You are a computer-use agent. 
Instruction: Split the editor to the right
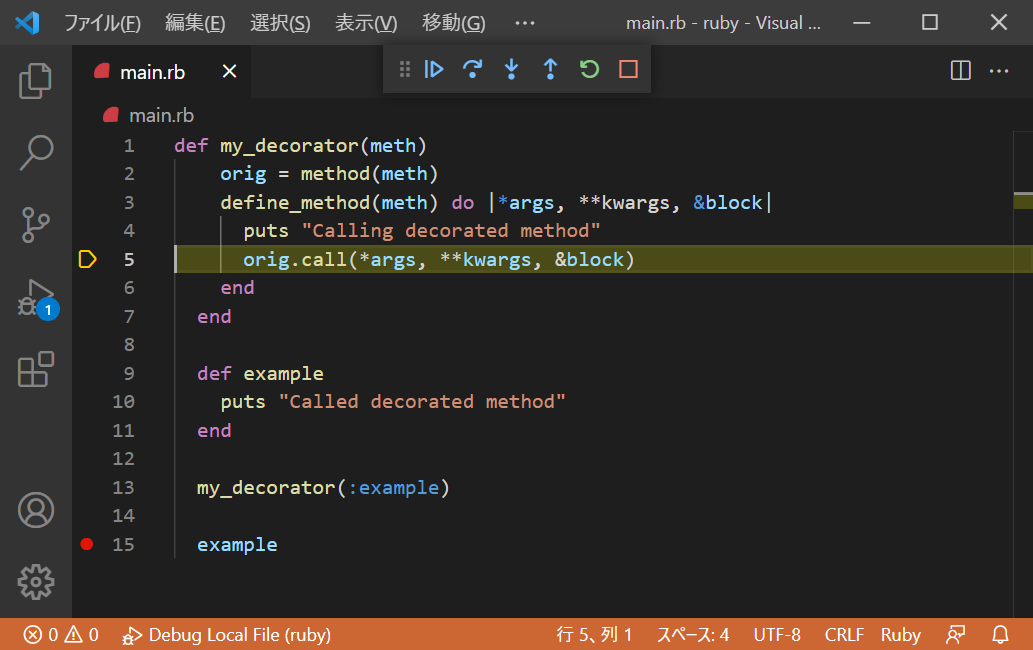[x=961, y=70]
